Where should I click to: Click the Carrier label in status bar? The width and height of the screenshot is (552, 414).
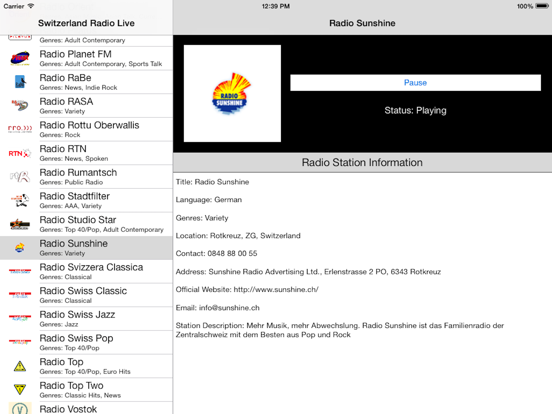(x=14, y=6)
